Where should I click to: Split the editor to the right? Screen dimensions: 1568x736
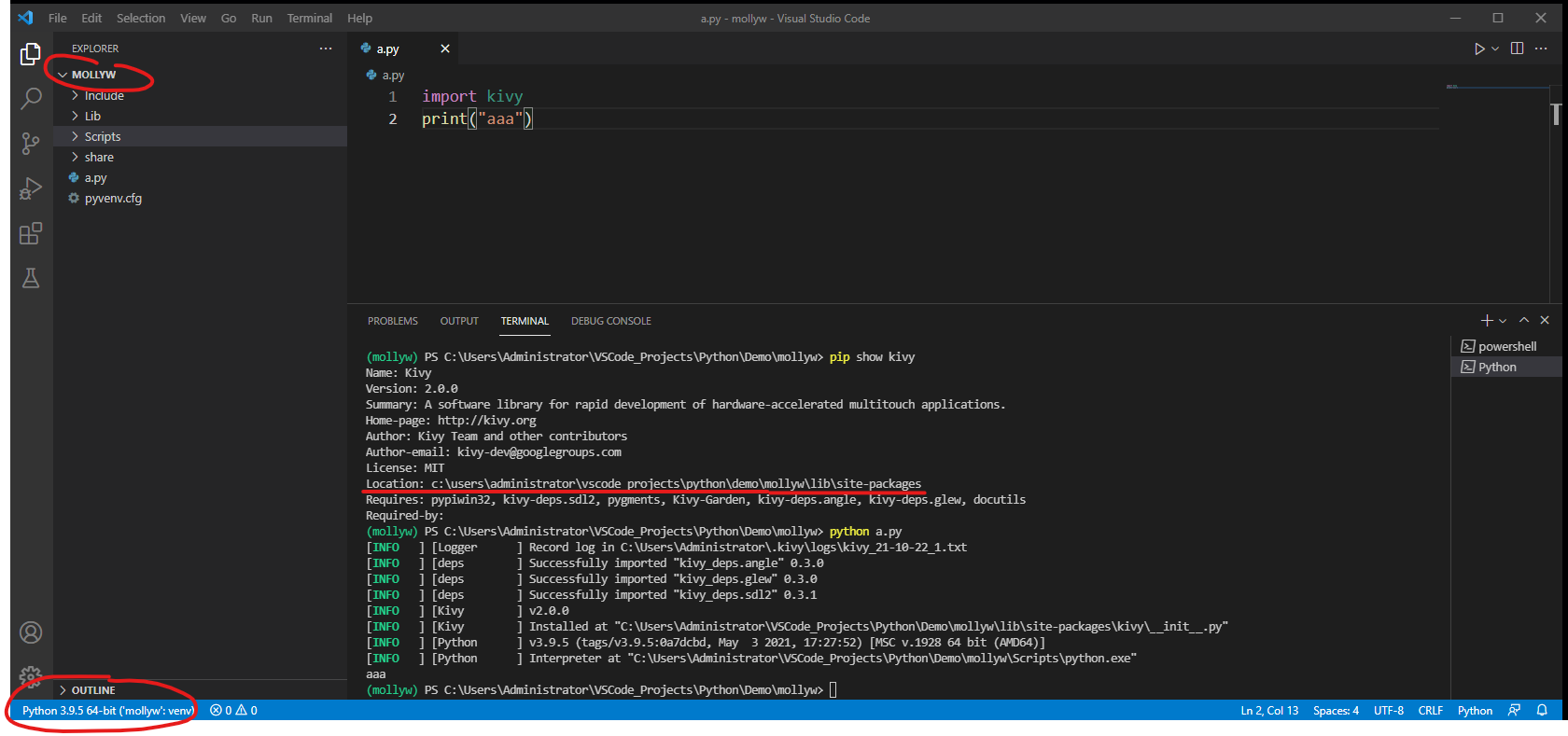click(1518, 49)
